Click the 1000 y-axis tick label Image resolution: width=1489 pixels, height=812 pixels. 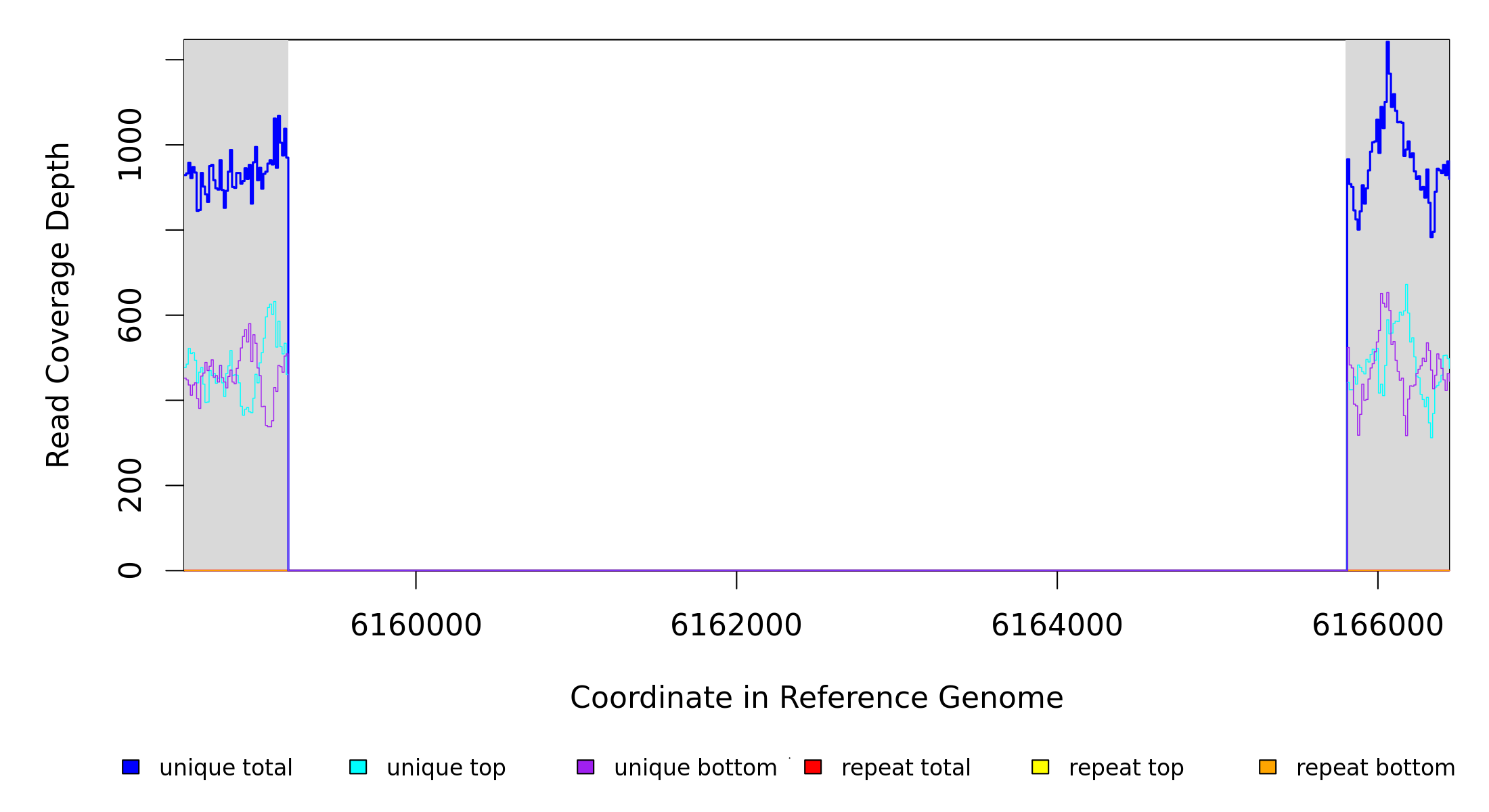click(130, 144)
